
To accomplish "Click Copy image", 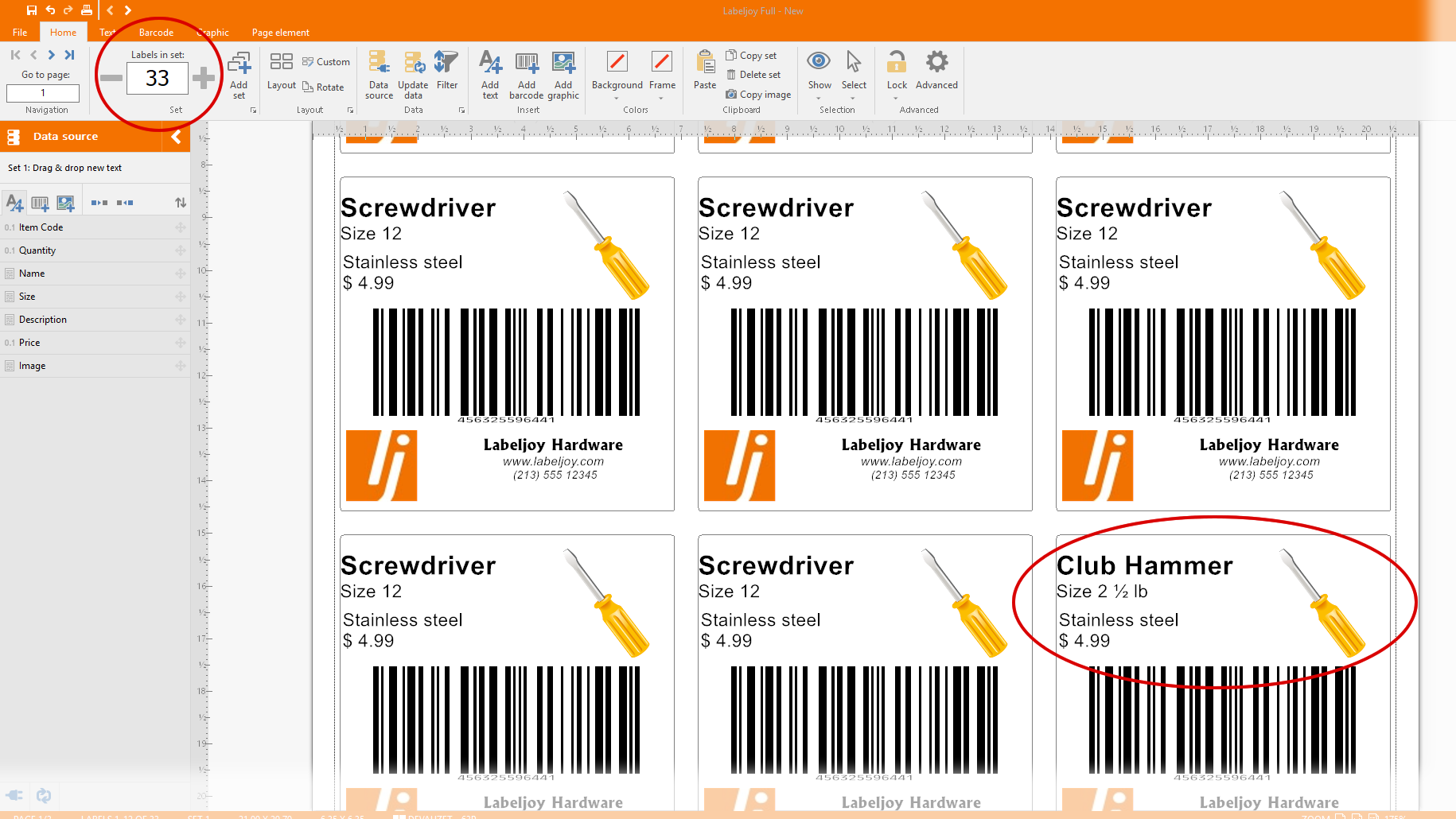I will coord(758,94).
